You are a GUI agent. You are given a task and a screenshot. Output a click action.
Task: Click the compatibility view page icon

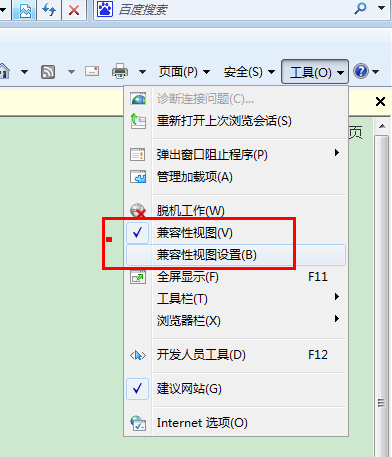pos(25,10)
